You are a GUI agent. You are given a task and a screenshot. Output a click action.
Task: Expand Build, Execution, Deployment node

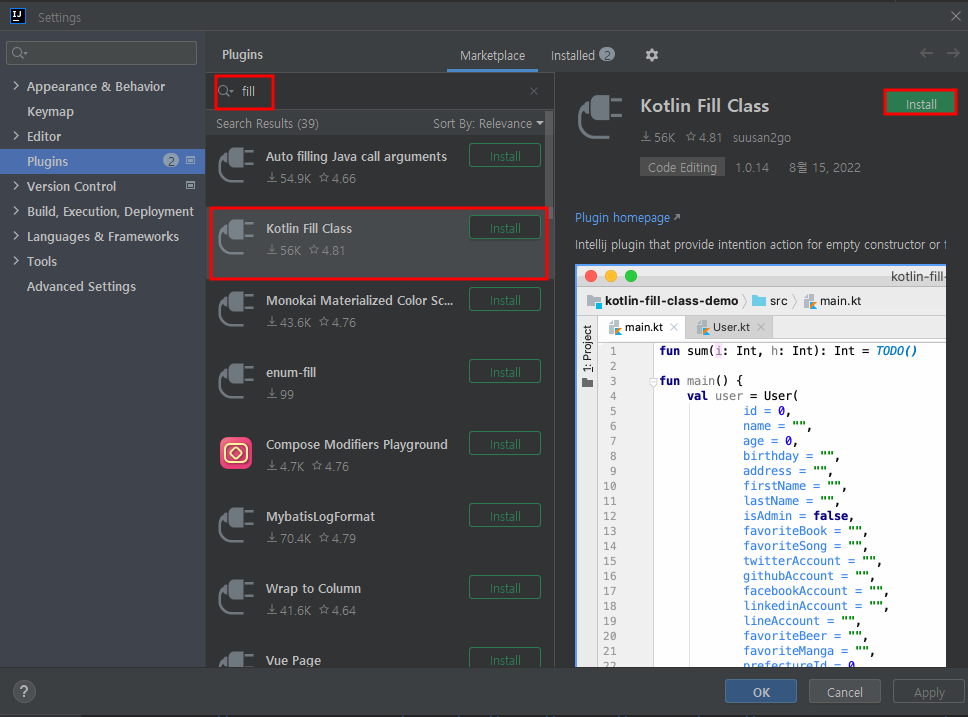click(16, 211)
